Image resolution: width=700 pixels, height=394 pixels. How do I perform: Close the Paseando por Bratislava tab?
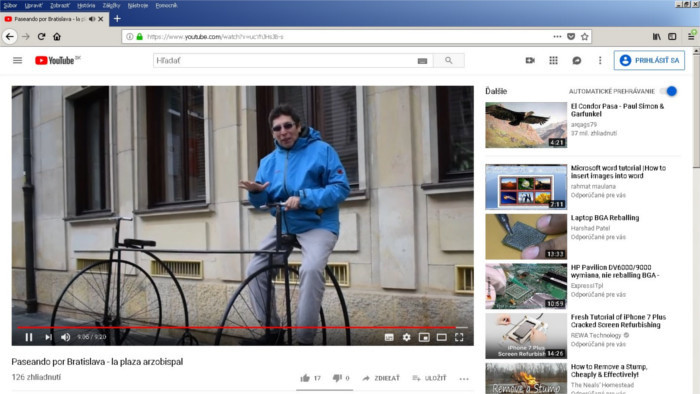point(101,19)
